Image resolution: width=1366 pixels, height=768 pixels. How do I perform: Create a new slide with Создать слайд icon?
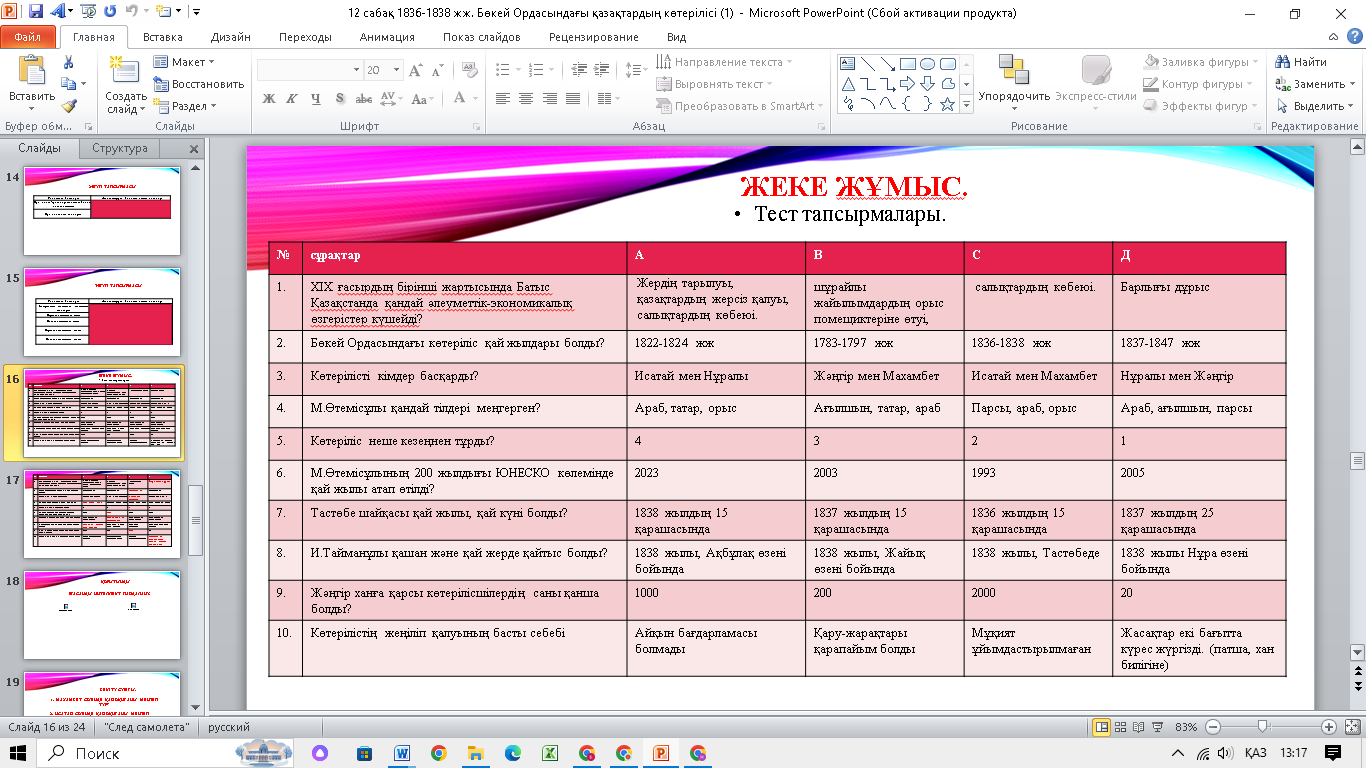[x=125, y=68]
